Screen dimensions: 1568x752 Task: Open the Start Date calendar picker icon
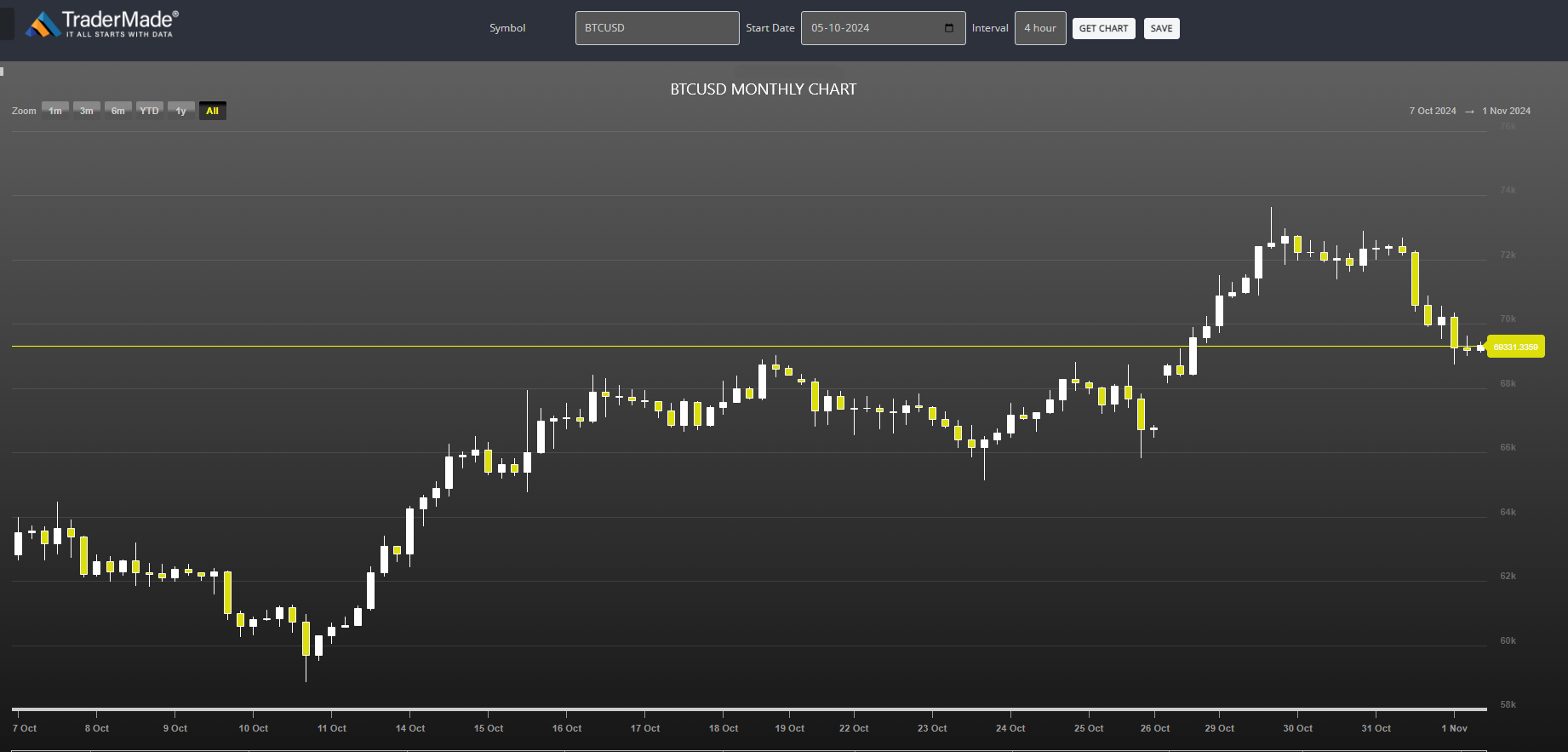(x=949, y=28)
